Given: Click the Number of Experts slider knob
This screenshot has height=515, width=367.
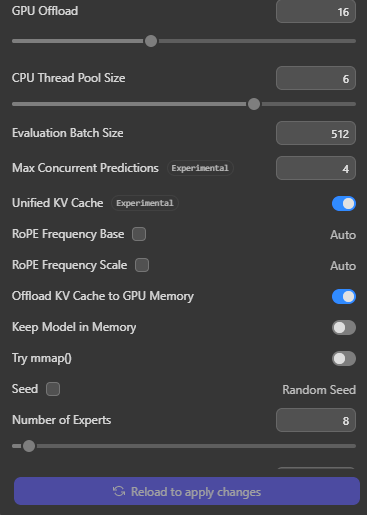Looking at the screenshot, I should point(29,446).
